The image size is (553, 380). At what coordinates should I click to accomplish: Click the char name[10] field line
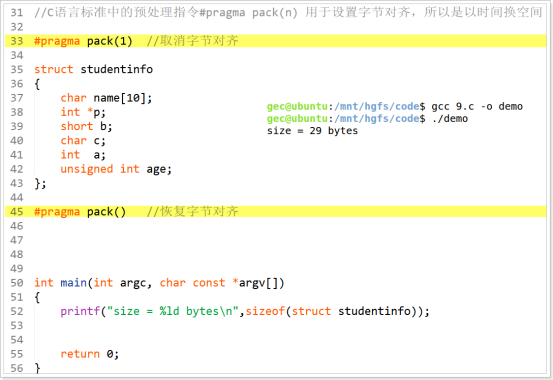106,98
